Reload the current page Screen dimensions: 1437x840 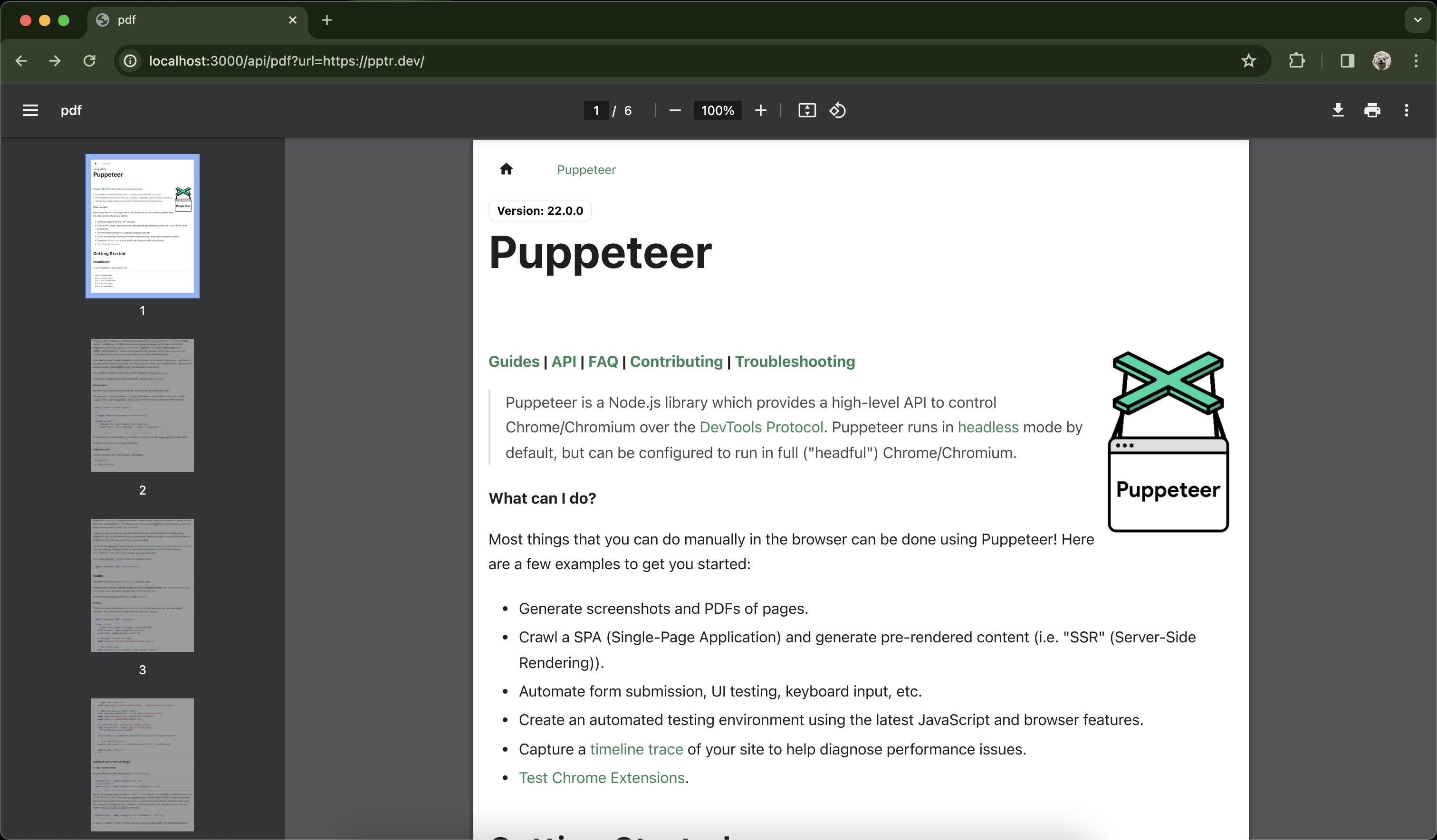(x=89, y=60)
